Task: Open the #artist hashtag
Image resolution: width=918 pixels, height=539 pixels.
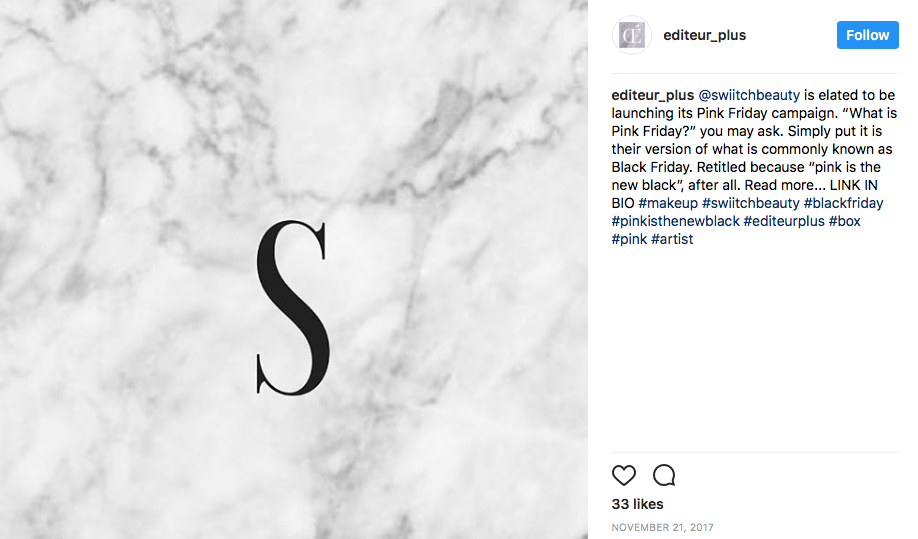Action: [672, 239]
